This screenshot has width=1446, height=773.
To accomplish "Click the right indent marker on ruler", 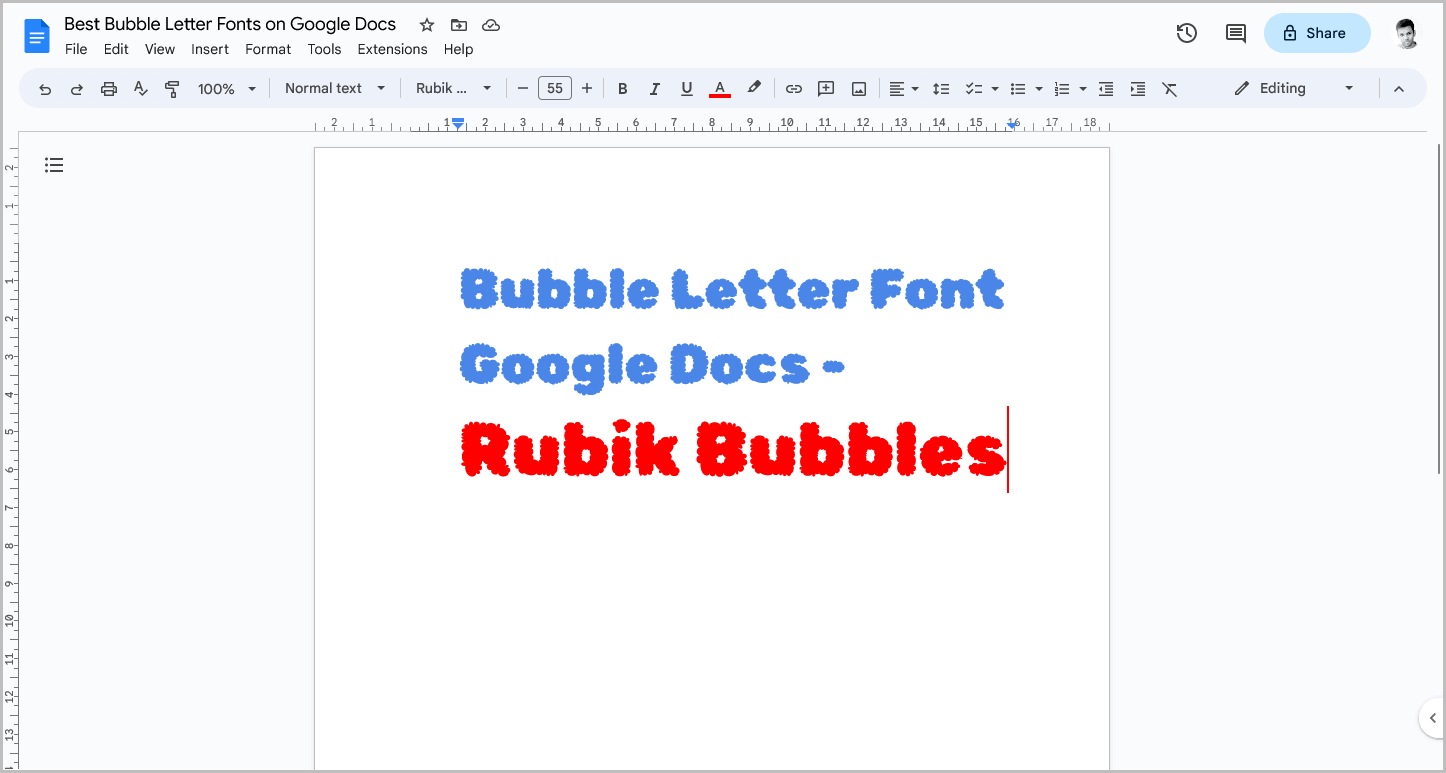I will click(x=1013, y=124).
